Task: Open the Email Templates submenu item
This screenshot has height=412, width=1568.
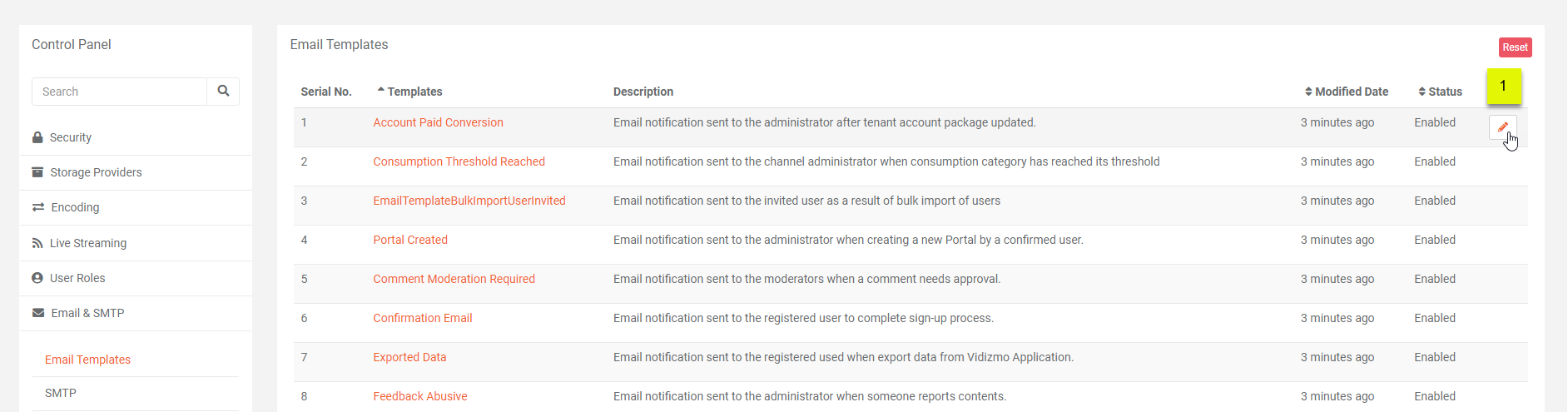Action: [87, 360]
